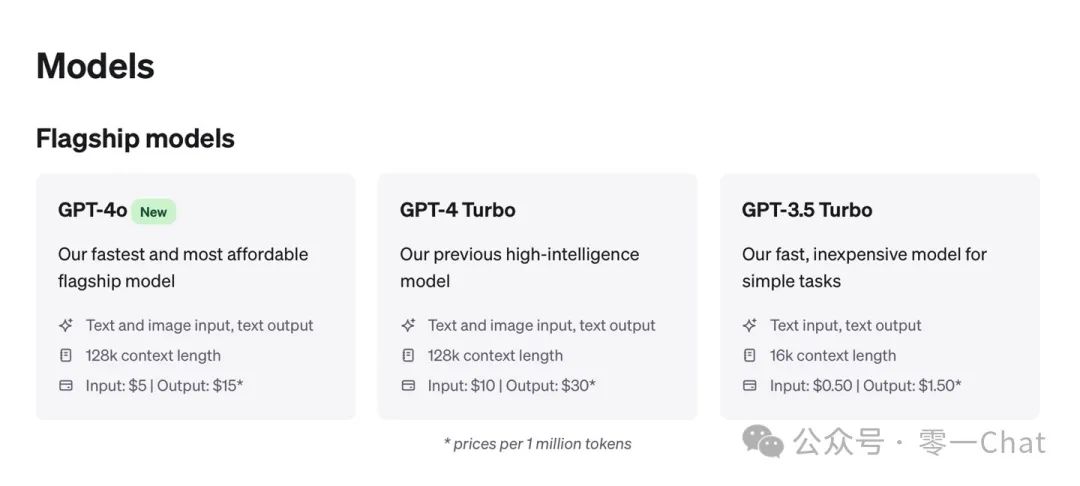Viewport: 1080px width, 486px height.
Task: Open the GPT-3.5 Turbo model title
Action: [x=806, y=210]
